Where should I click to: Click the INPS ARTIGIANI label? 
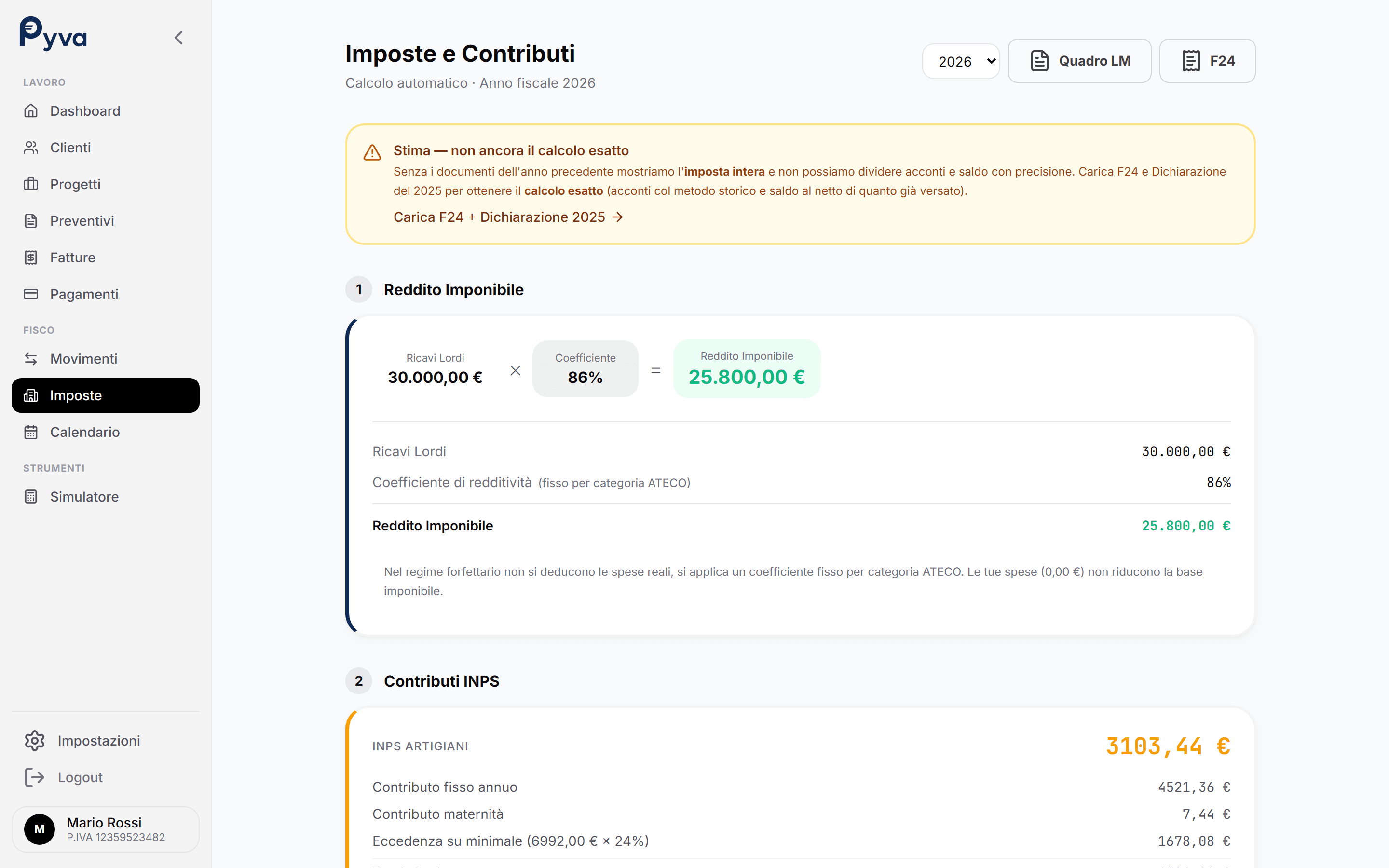pos(420,746)
